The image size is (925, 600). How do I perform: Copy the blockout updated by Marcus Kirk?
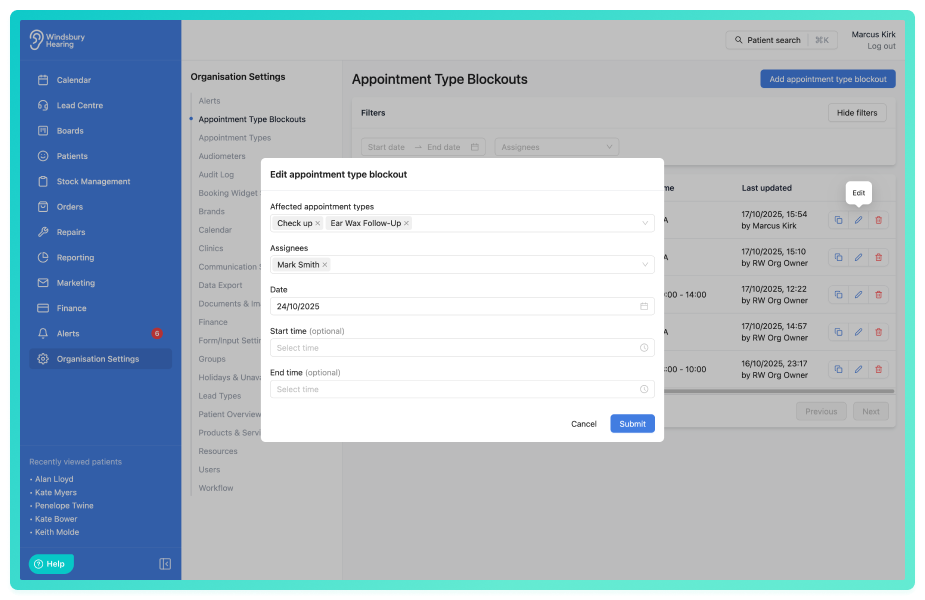coord(838,221)
